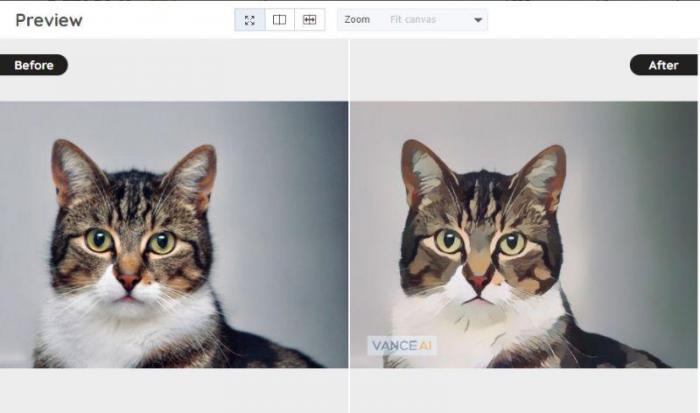This screenshot has height=413, width=700.
Task: Click the cartoonized cat image in After pane
Action: [x=524, y=235]
